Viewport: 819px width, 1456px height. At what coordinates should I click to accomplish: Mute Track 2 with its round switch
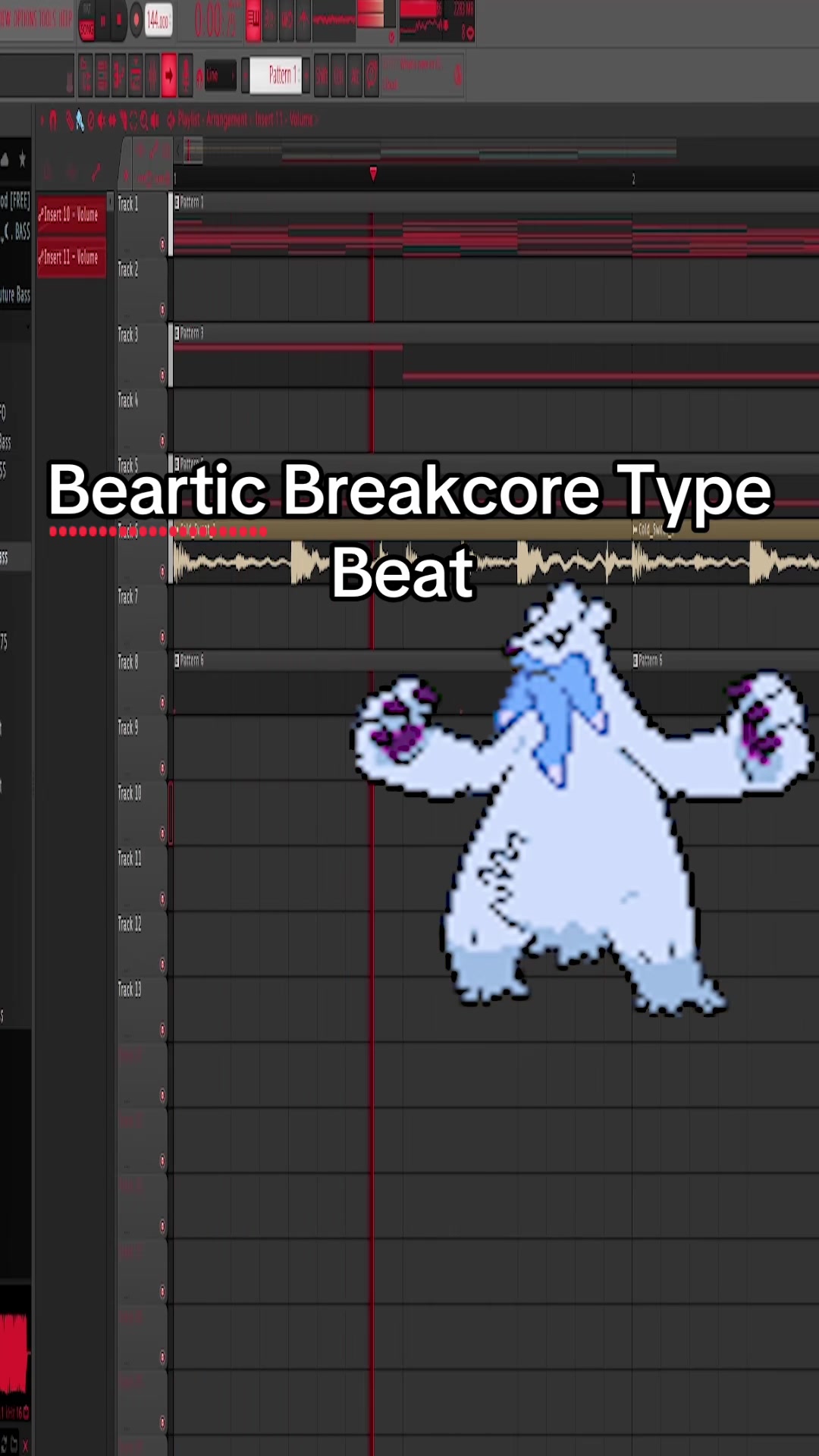click(x=162, y=309)
